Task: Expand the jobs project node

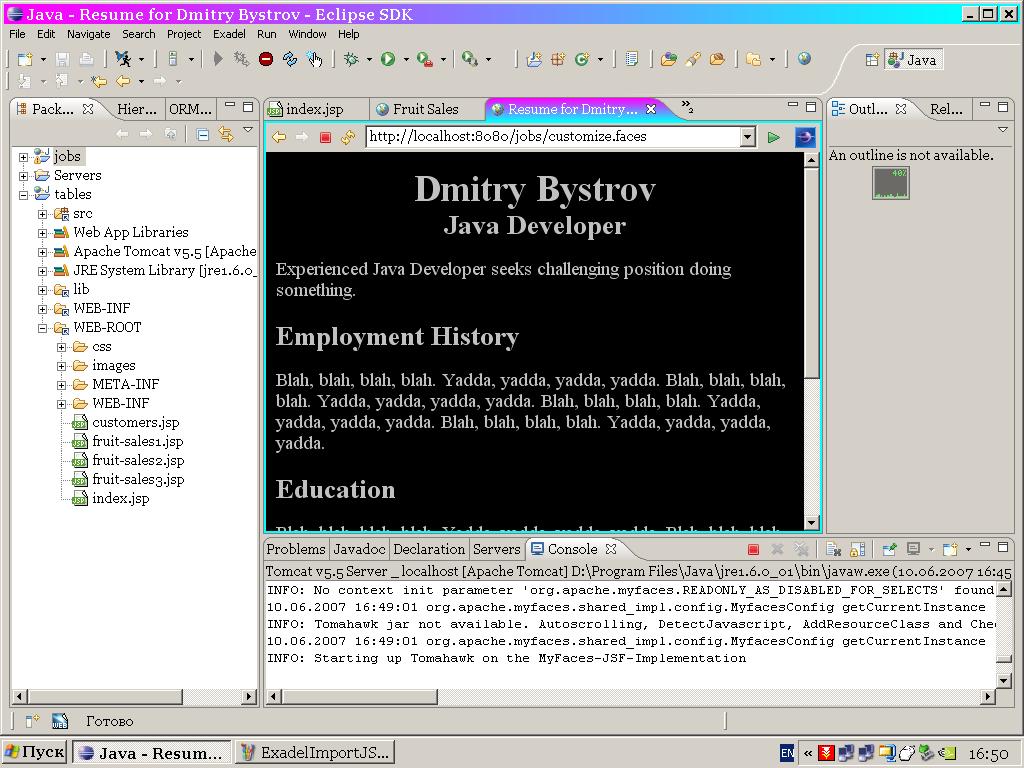Action: click(x=24, y=157)
